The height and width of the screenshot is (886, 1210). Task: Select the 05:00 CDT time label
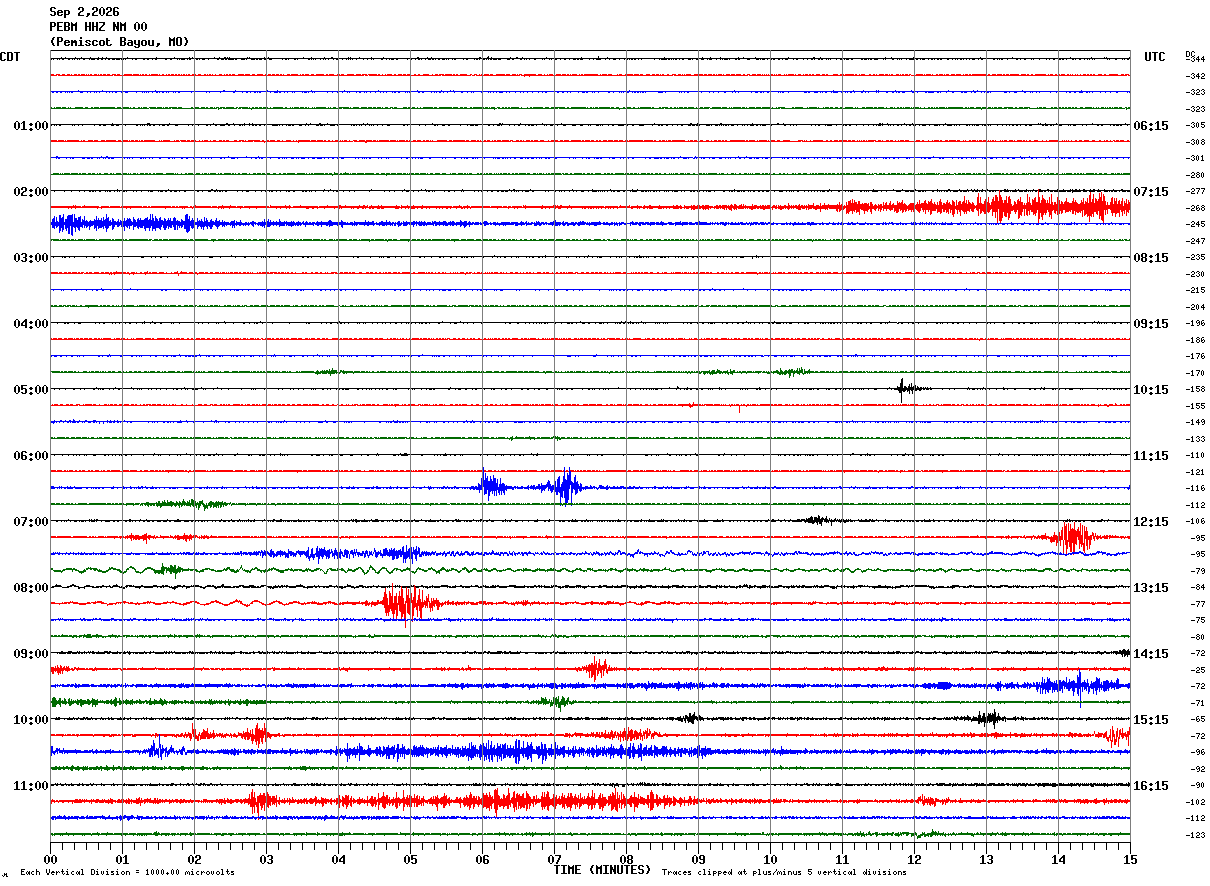[x=31, y=390]
